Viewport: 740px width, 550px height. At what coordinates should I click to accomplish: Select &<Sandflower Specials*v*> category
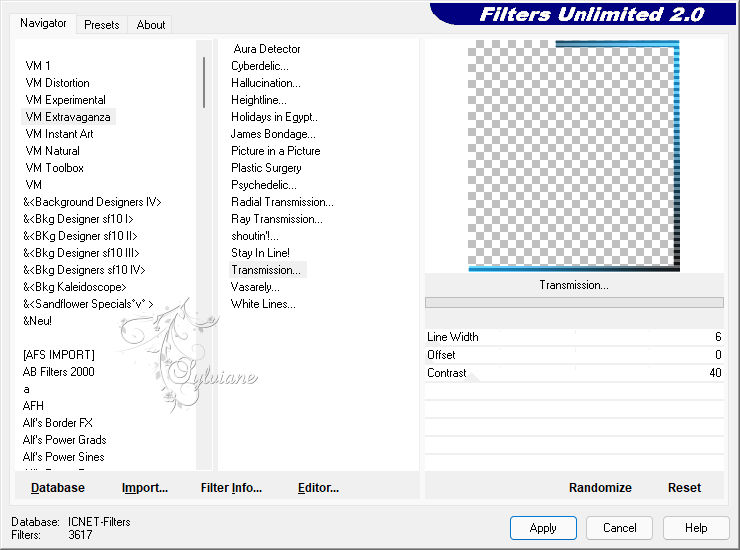tap(88, 304)
